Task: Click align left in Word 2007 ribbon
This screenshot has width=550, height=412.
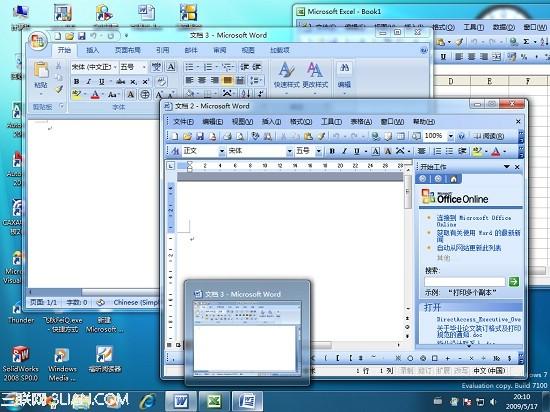Action: pyautogui.click(x=189, y=80)
